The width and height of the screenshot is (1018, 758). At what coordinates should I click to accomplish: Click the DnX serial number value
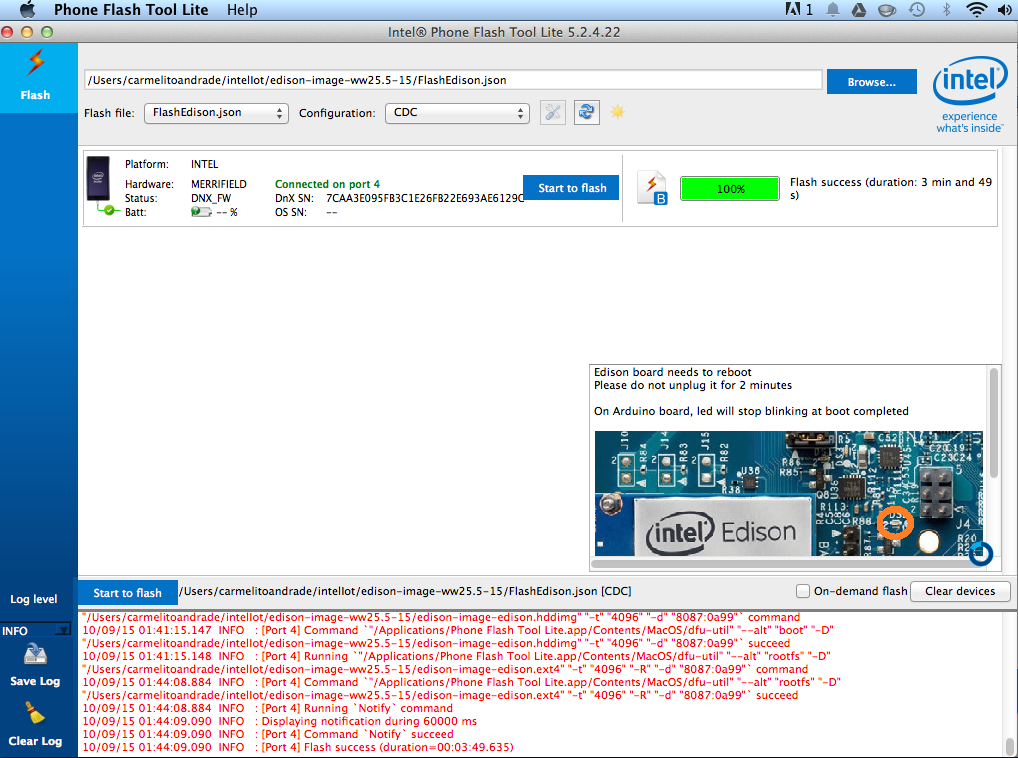(x=425, y=199)
